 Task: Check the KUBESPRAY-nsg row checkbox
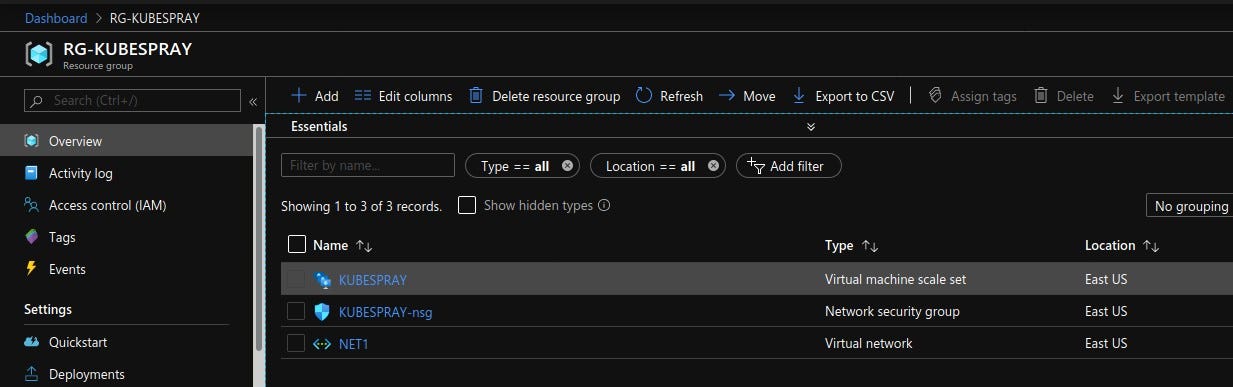[x=296, y=311]
